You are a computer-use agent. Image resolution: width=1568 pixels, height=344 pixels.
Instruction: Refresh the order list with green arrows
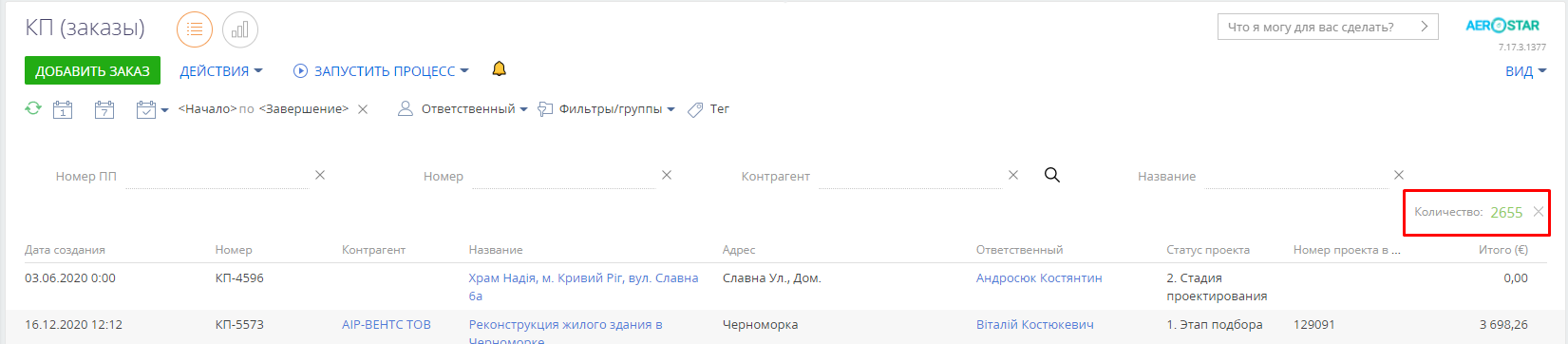point(33,108)
